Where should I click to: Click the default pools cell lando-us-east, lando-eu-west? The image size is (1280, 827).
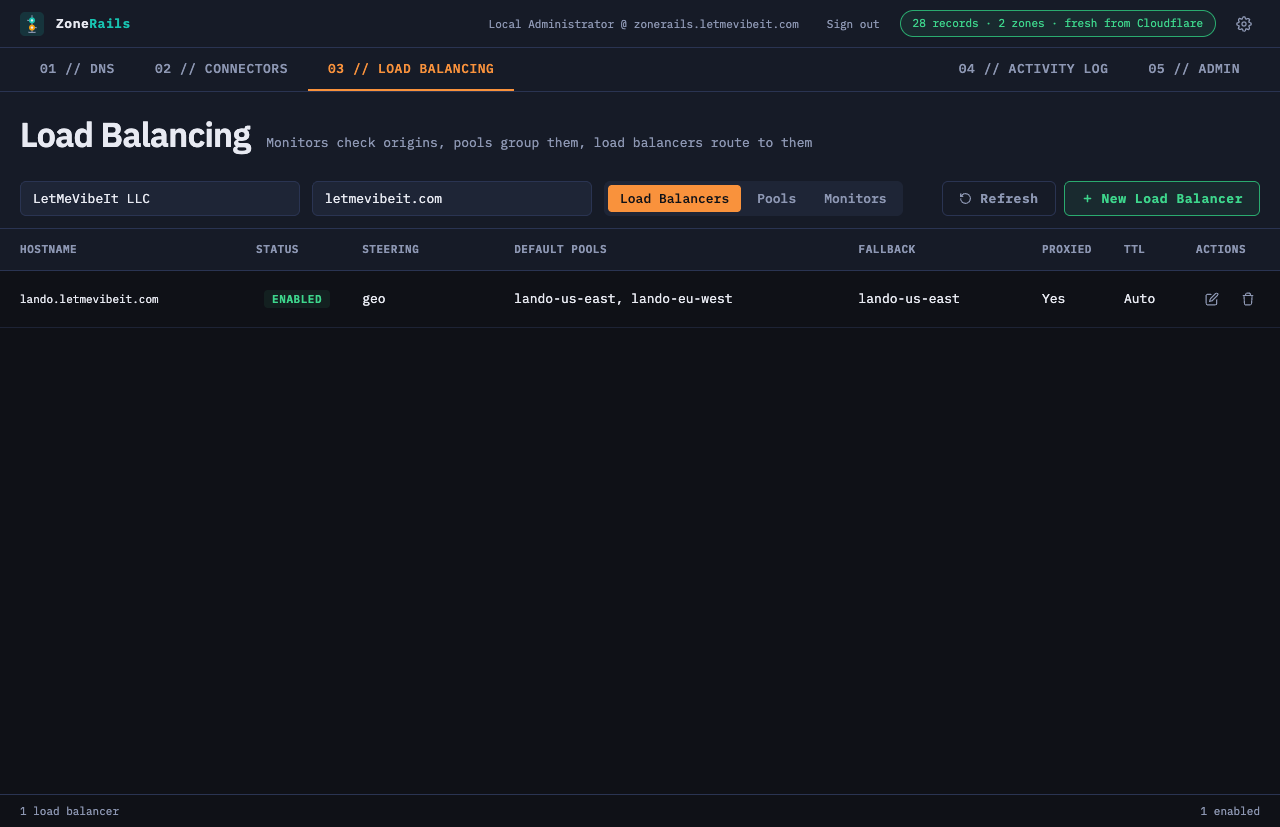(623, 299)
